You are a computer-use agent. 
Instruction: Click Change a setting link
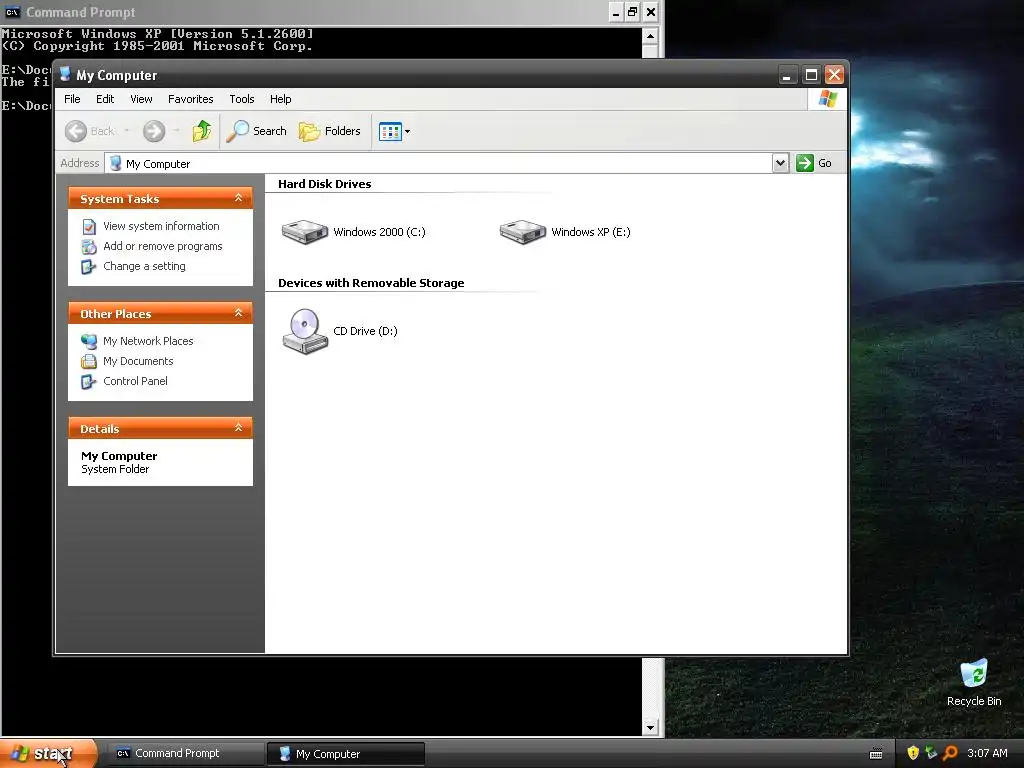144,266
